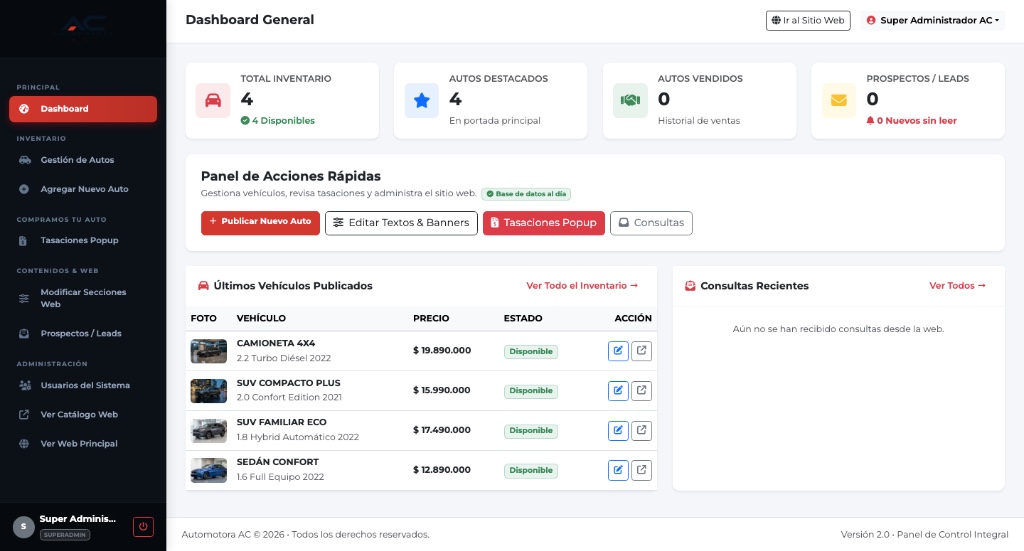Click the price $ 17.490.000
Image resolution: width=1024 pixels, height=551 pixels.
(441, 430)
